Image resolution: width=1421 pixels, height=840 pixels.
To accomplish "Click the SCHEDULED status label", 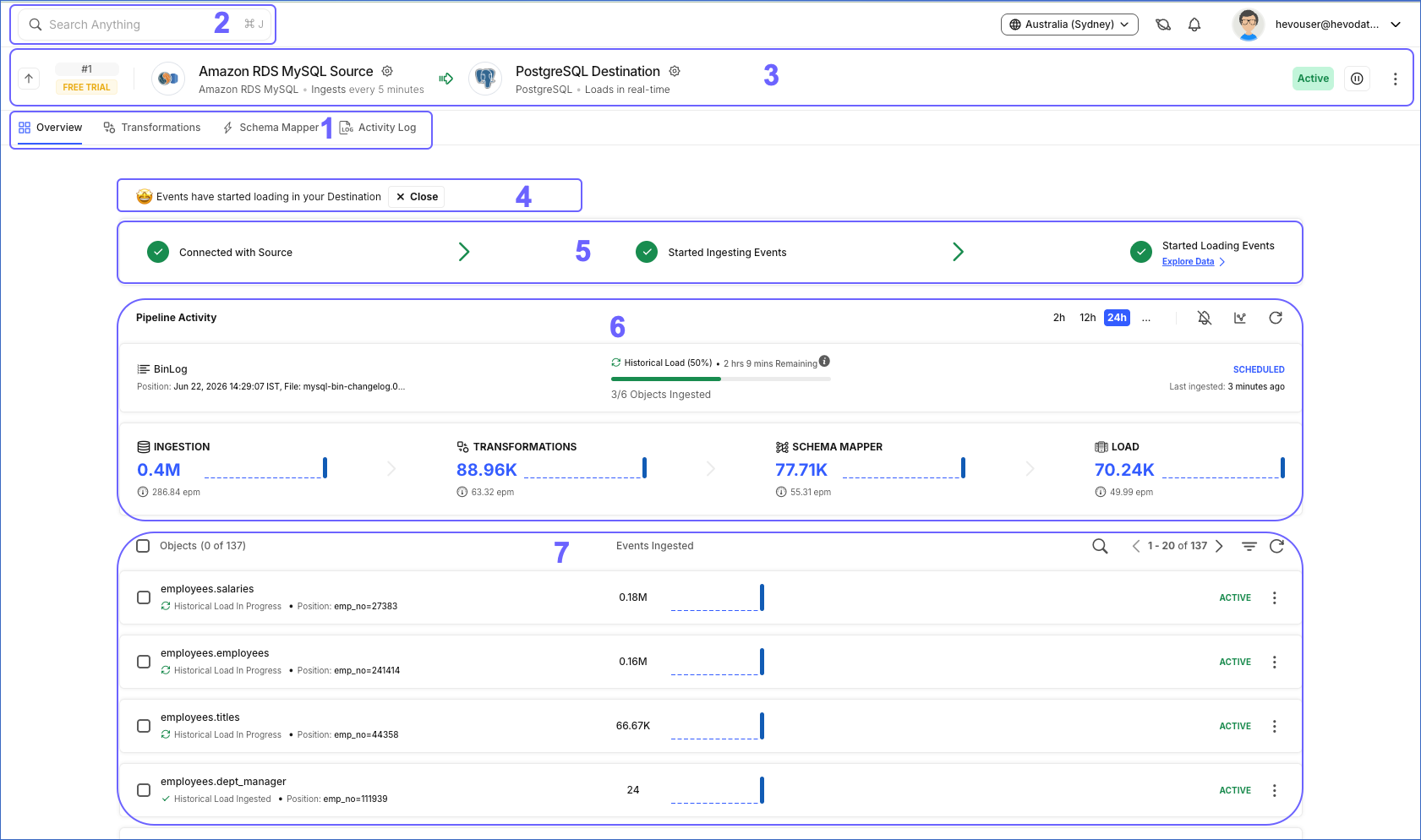I will 1259,369.
